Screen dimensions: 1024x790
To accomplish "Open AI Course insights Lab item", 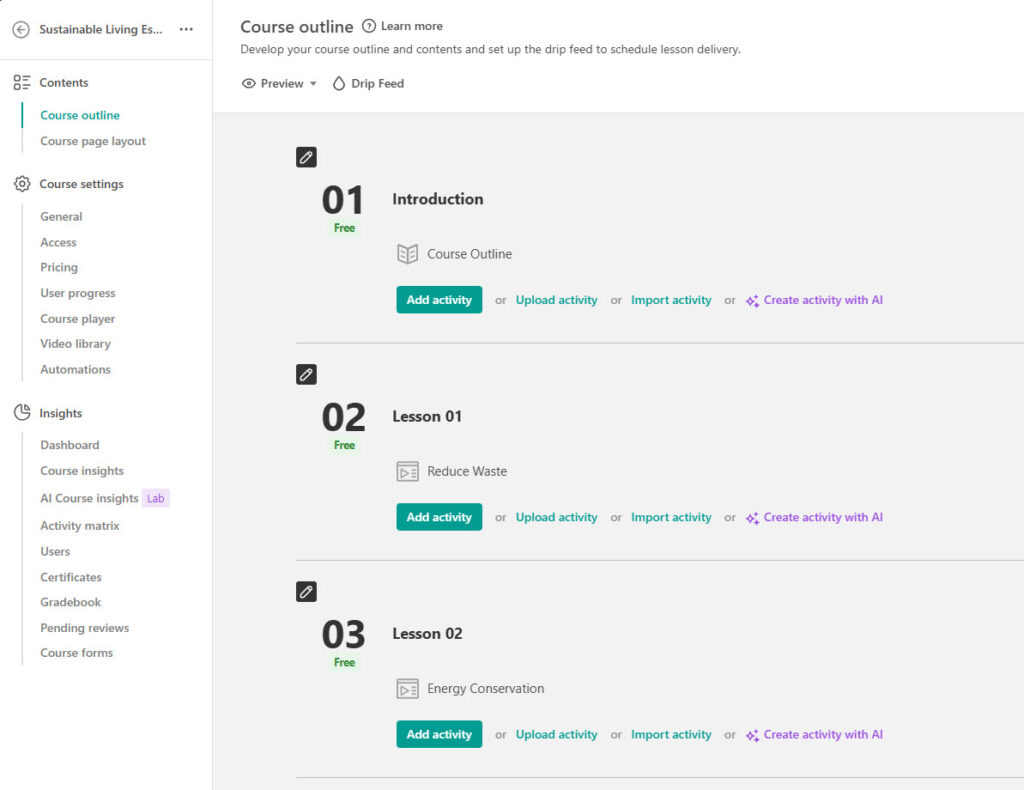I will [90, 498].
